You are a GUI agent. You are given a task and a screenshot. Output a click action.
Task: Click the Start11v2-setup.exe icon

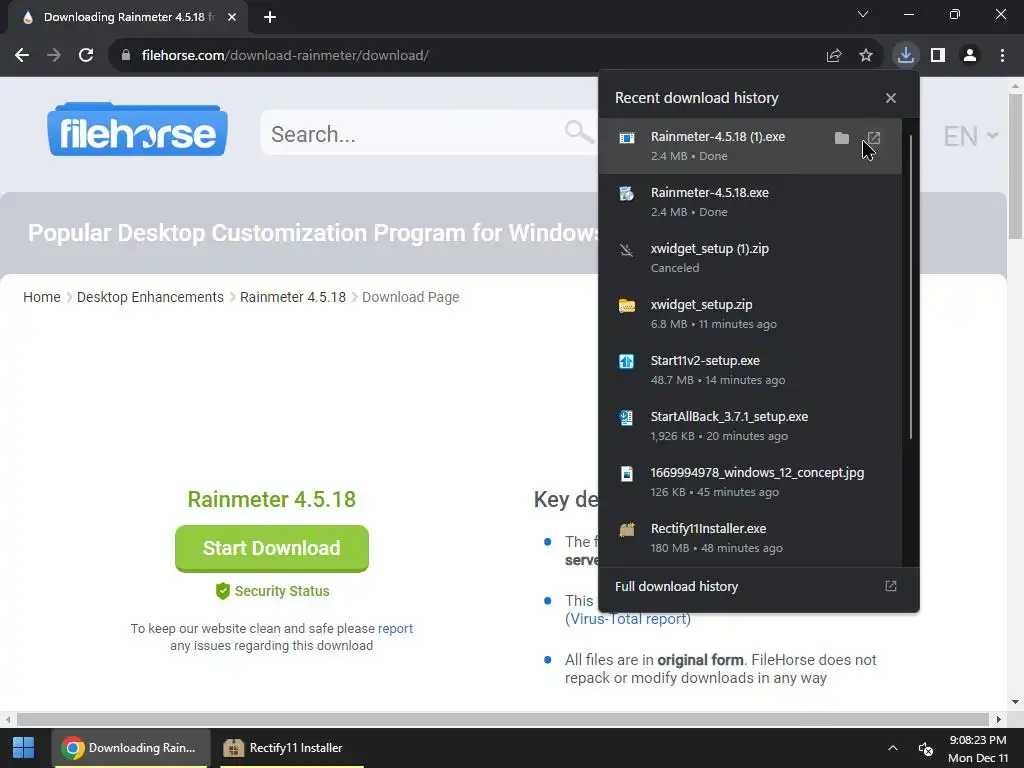tap(626, 361)
